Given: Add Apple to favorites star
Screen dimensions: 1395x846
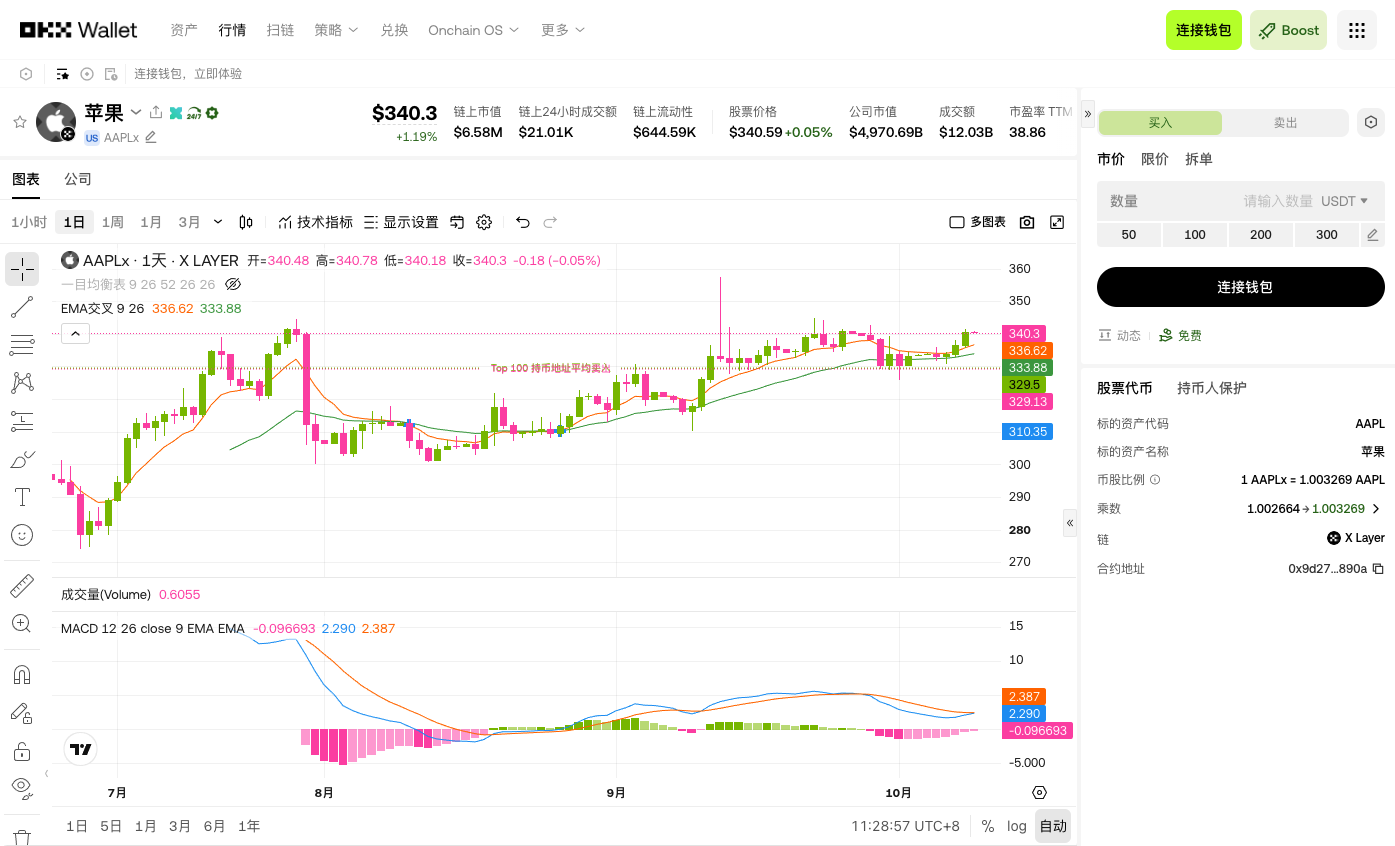Looking at the screenshot, I should pyautogui.click(x=19, y=122).
